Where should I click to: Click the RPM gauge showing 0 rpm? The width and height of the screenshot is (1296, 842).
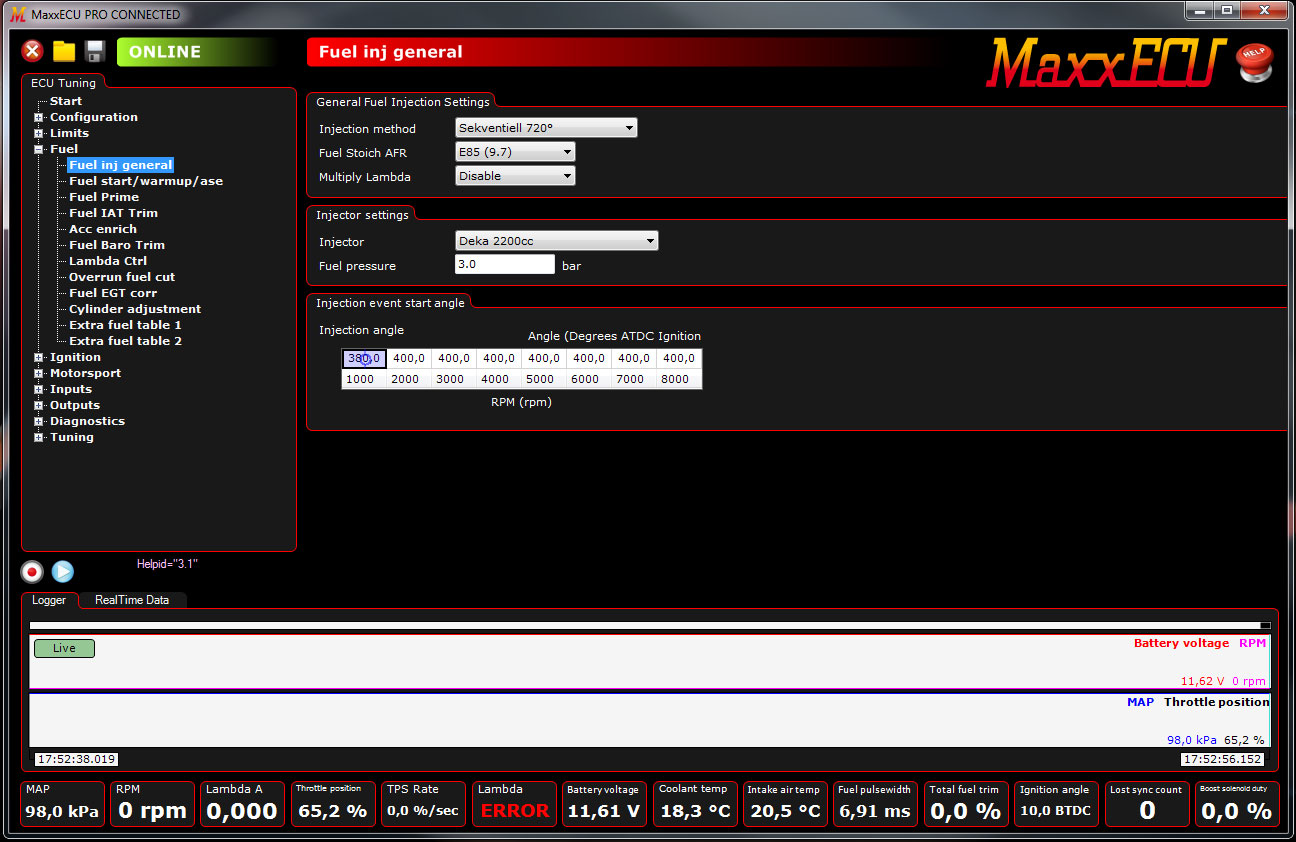point(152,804)
